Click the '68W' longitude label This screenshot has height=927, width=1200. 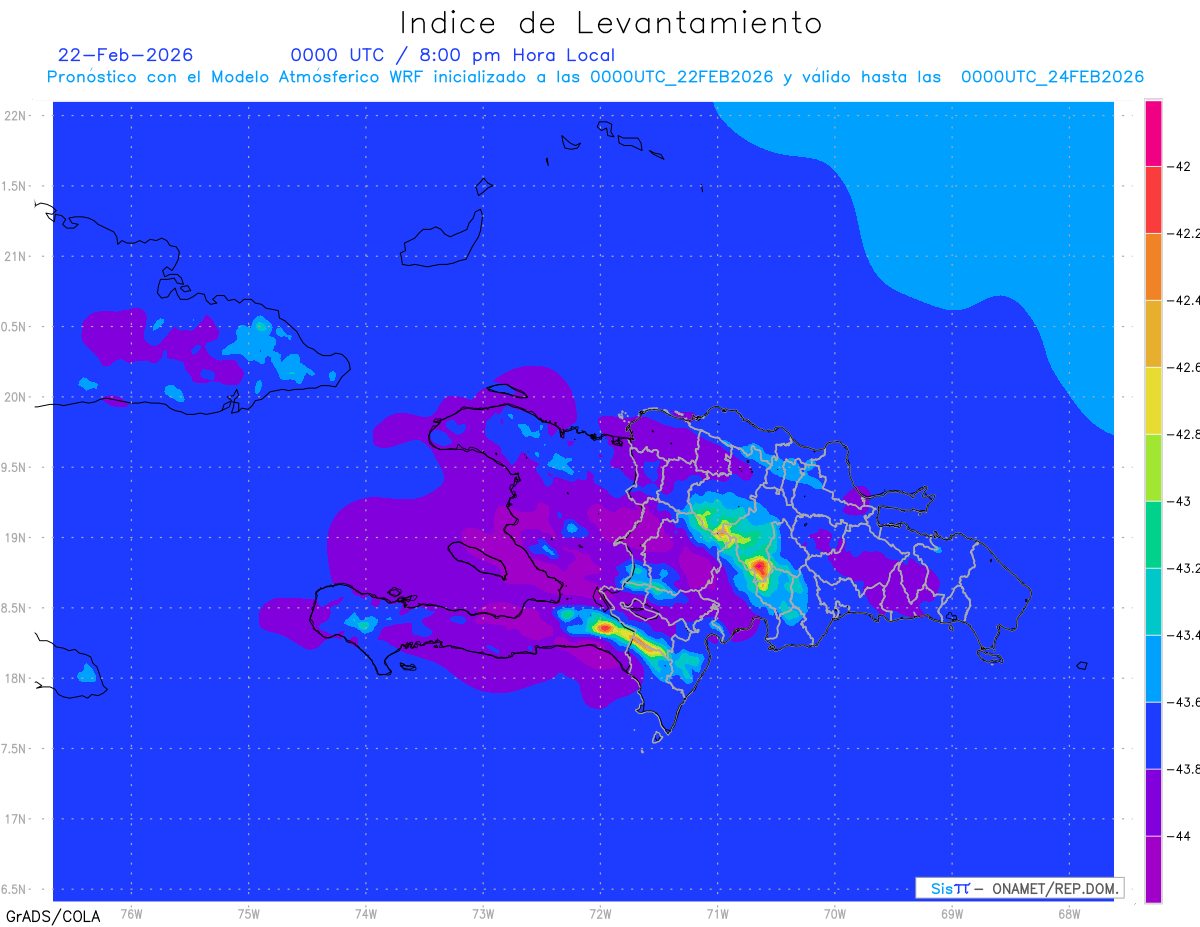[1069, 912]
